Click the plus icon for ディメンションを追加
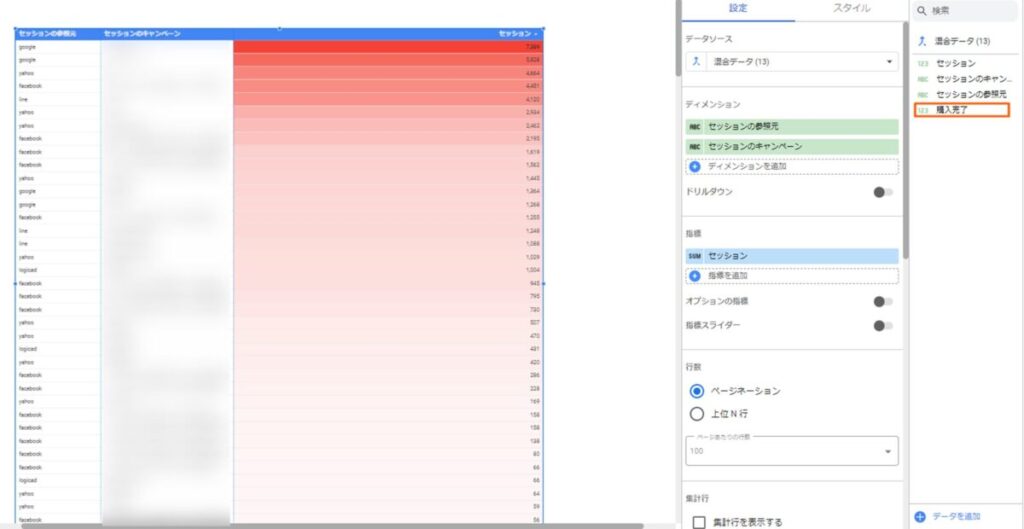 tap(695, 166)
